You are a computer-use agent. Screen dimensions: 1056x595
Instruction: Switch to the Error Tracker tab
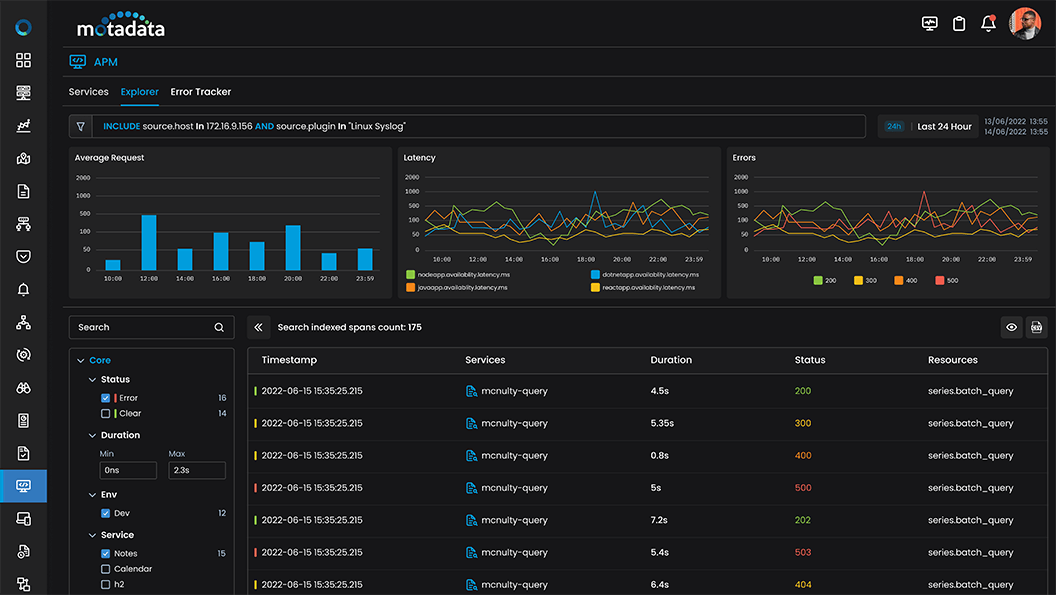coord(200,91)
